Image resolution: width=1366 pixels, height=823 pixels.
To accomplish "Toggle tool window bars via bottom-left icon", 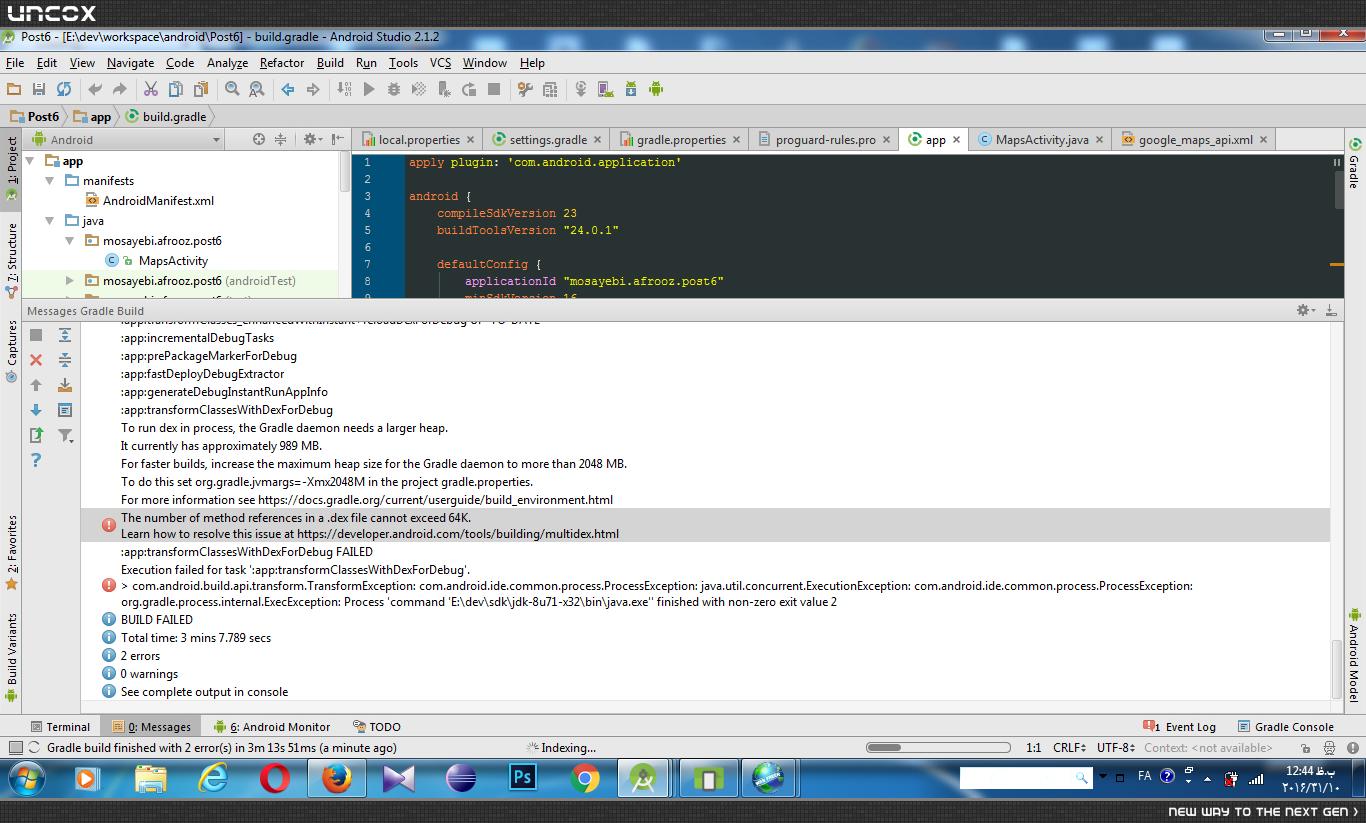I will pyautogui.click(x=15, y=747).
